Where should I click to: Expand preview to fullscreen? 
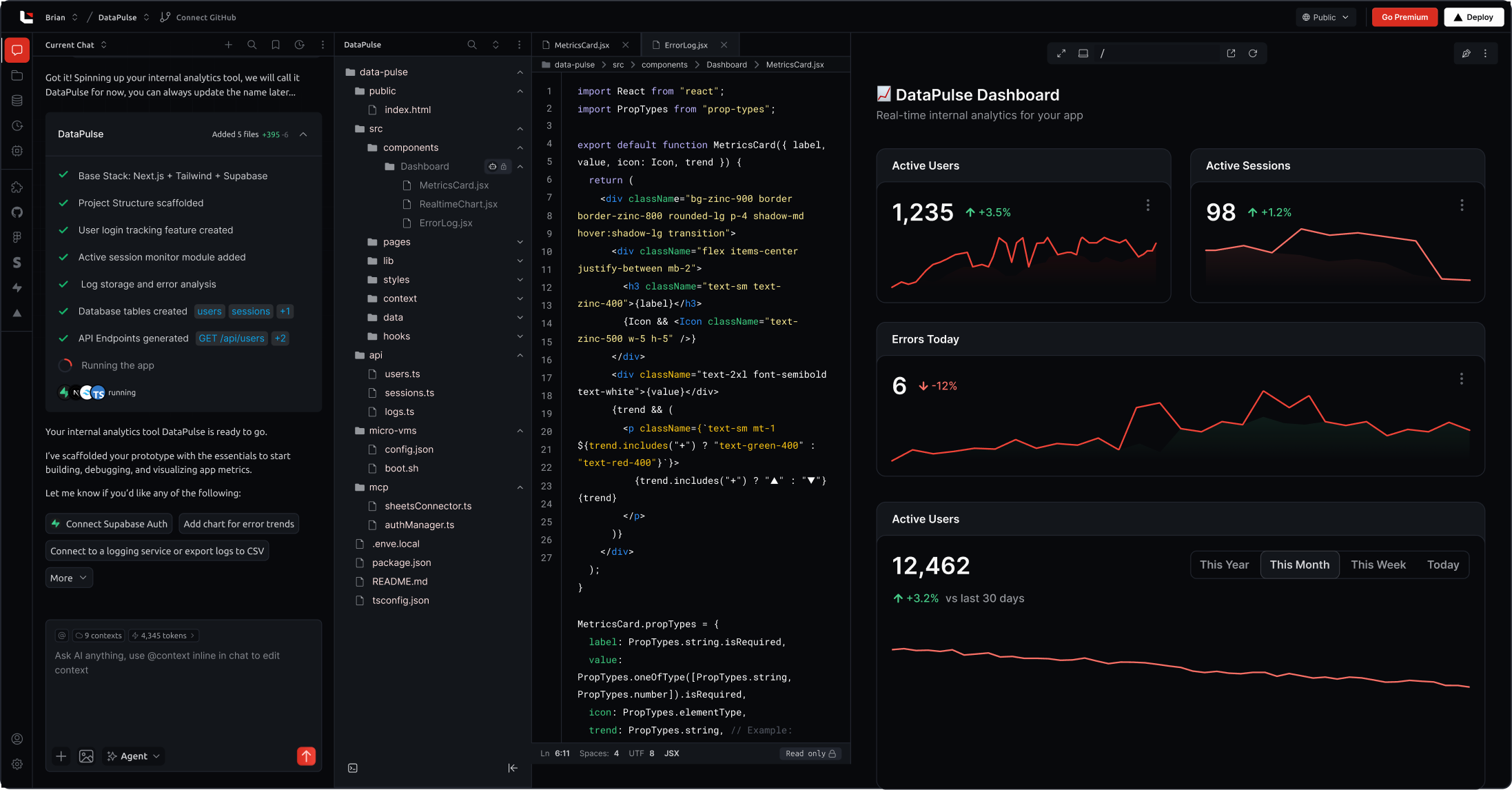(1061, 53)
